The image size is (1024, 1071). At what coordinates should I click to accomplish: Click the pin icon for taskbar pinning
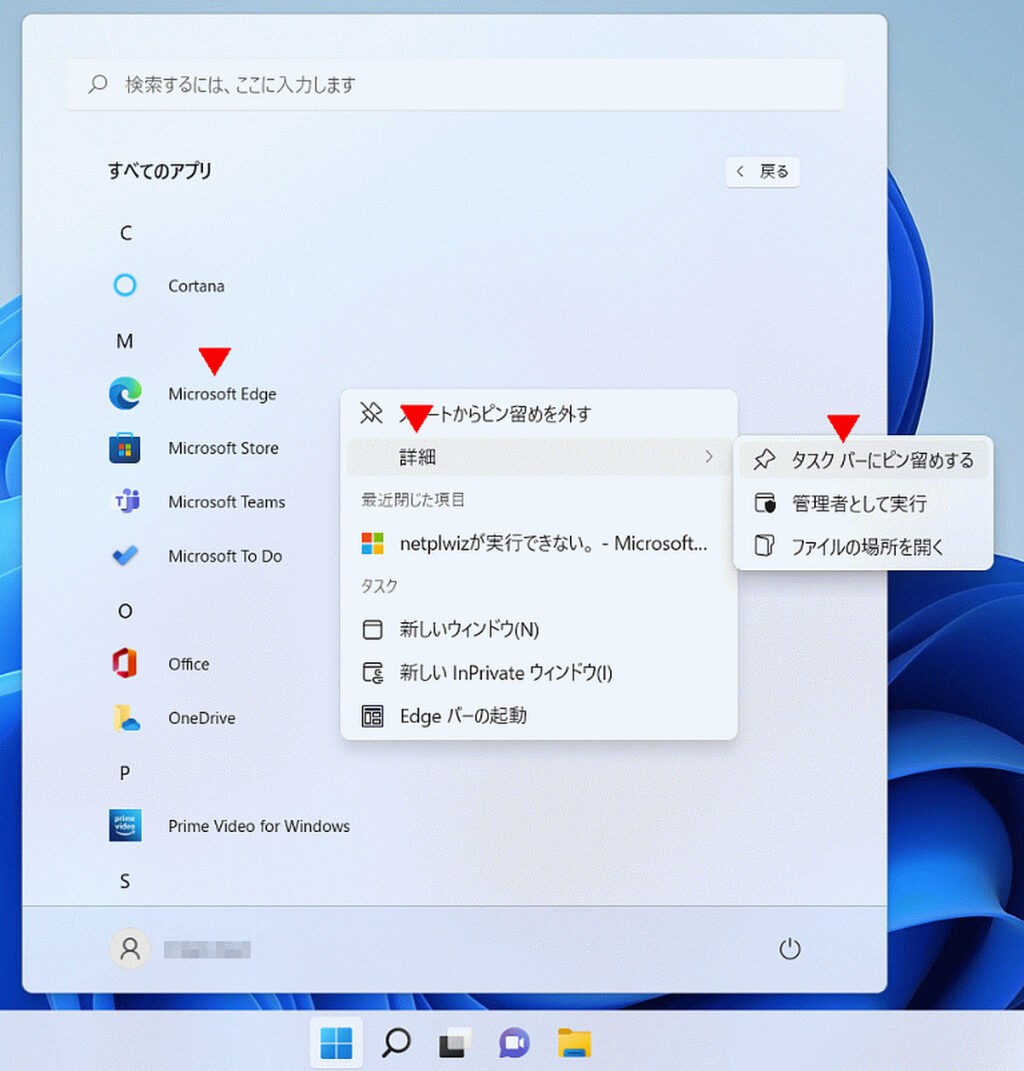pos(764,460)
